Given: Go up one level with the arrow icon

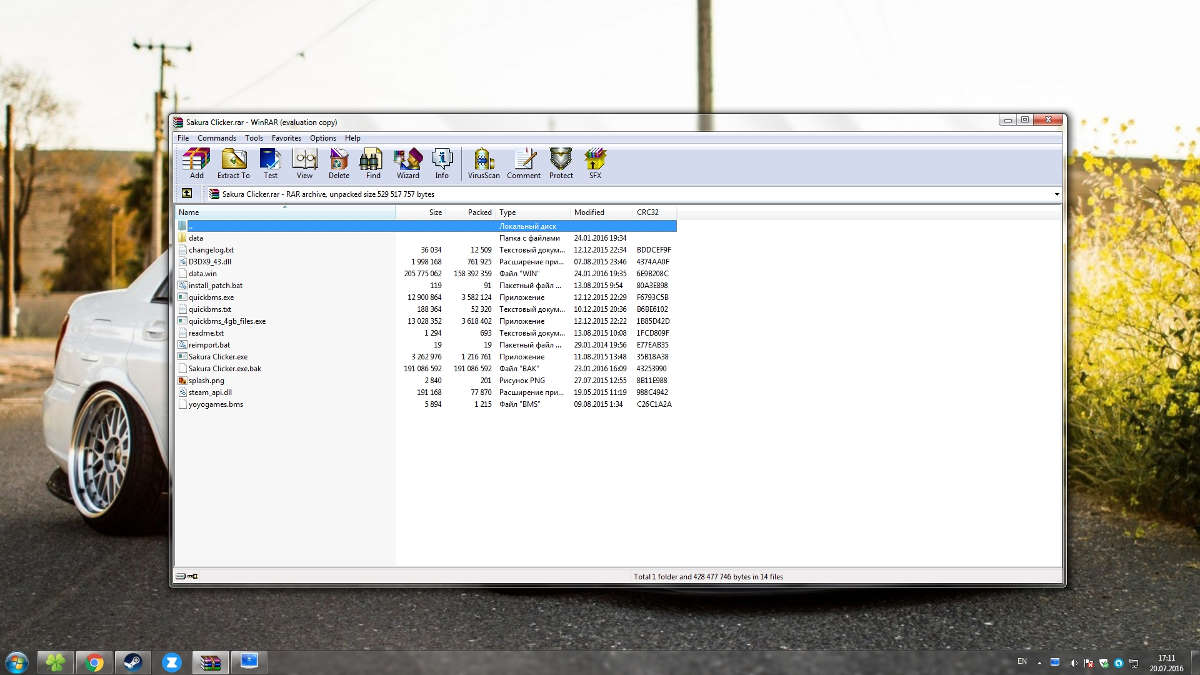Looking at the screenshot, I should (x=187, y=193).
